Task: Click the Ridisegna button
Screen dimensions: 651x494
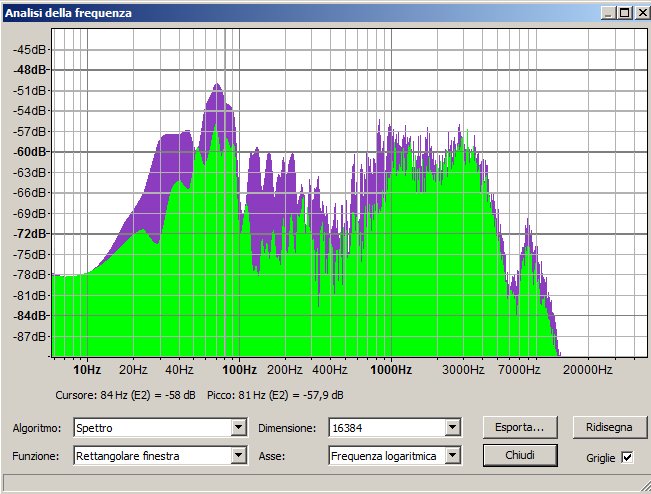Action: [x=603, y=427]
